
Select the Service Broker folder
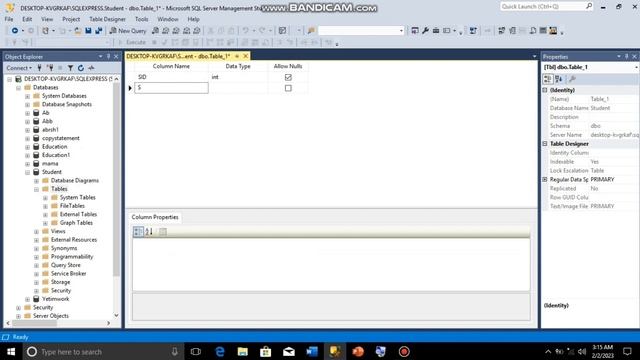point(69,273)
